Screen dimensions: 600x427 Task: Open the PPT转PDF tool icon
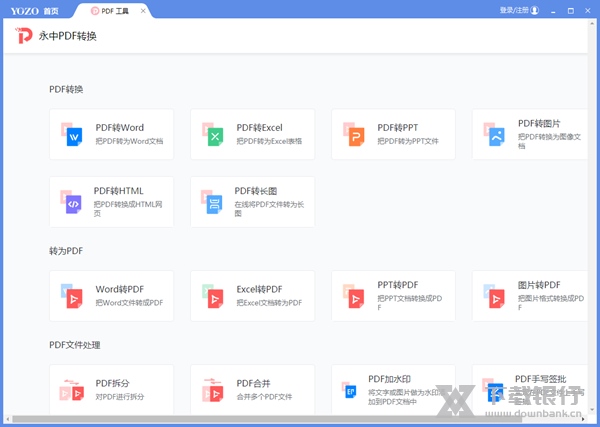tap(354, 296)
